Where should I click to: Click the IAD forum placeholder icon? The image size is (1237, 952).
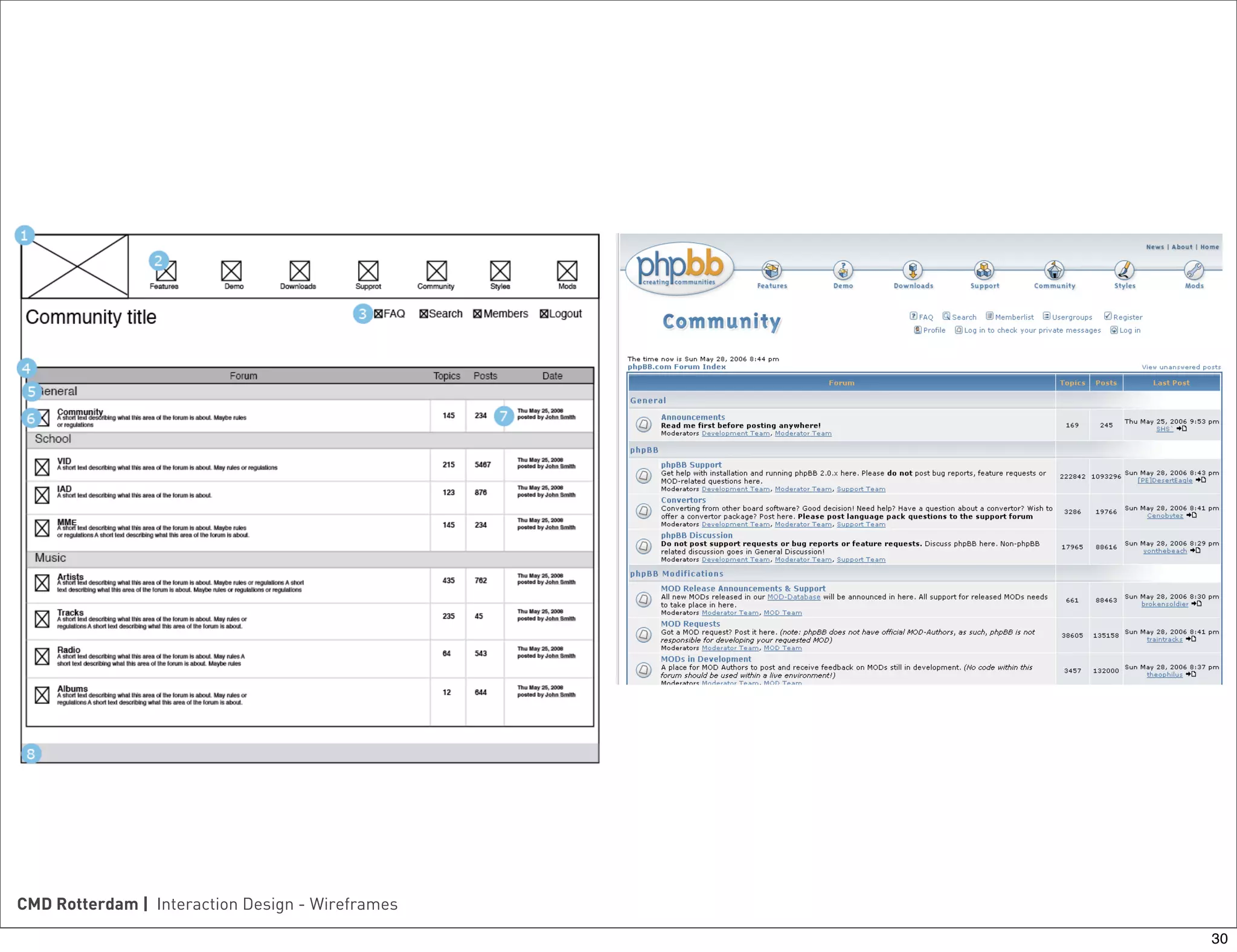click(x=42, y=495)
